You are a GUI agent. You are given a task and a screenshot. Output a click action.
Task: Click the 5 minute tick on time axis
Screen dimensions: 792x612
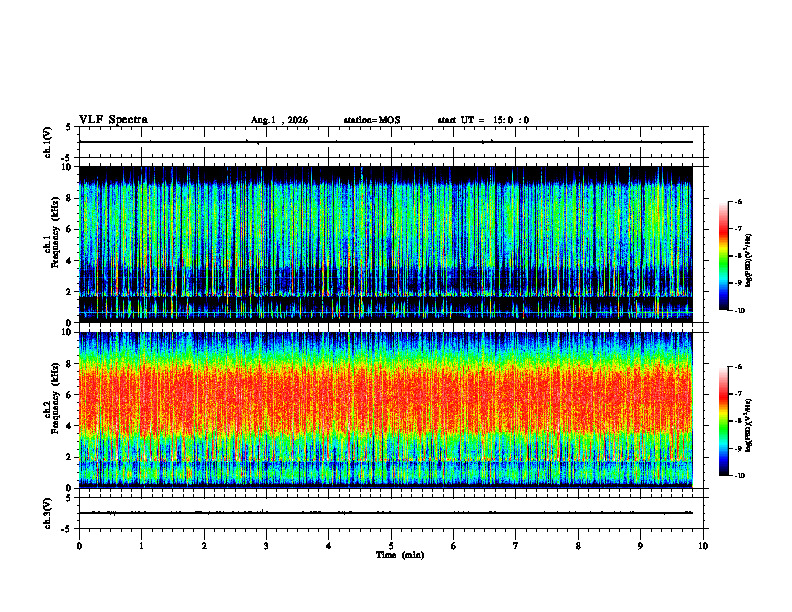pos(391,546)
